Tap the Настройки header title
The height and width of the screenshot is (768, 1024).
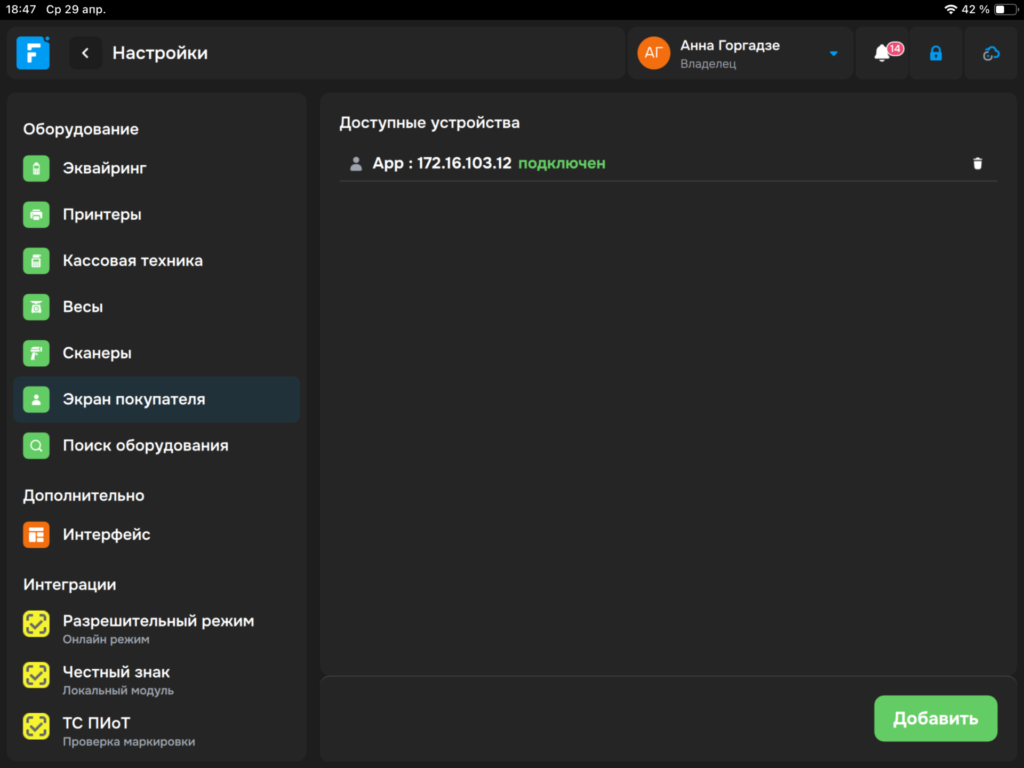tap(160, 53)
